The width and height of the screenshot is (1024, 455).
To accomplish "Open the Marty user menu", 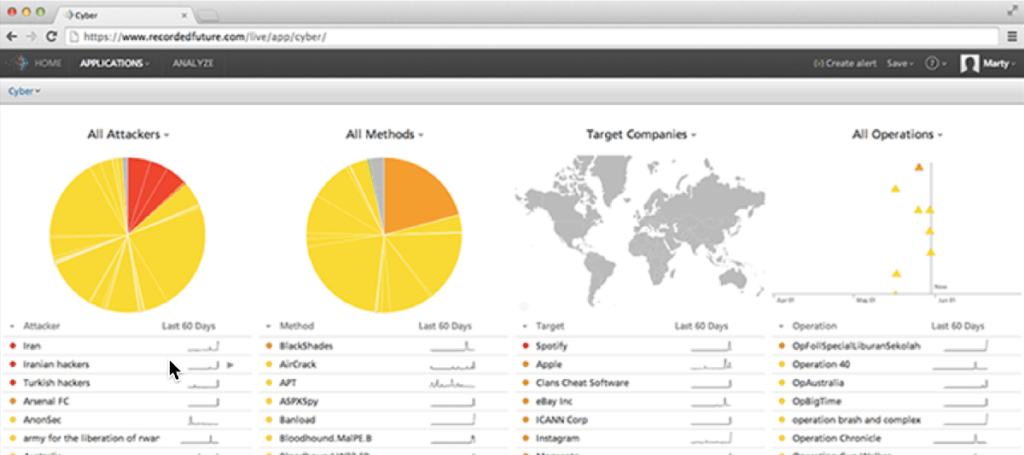I will click(999, 63).
